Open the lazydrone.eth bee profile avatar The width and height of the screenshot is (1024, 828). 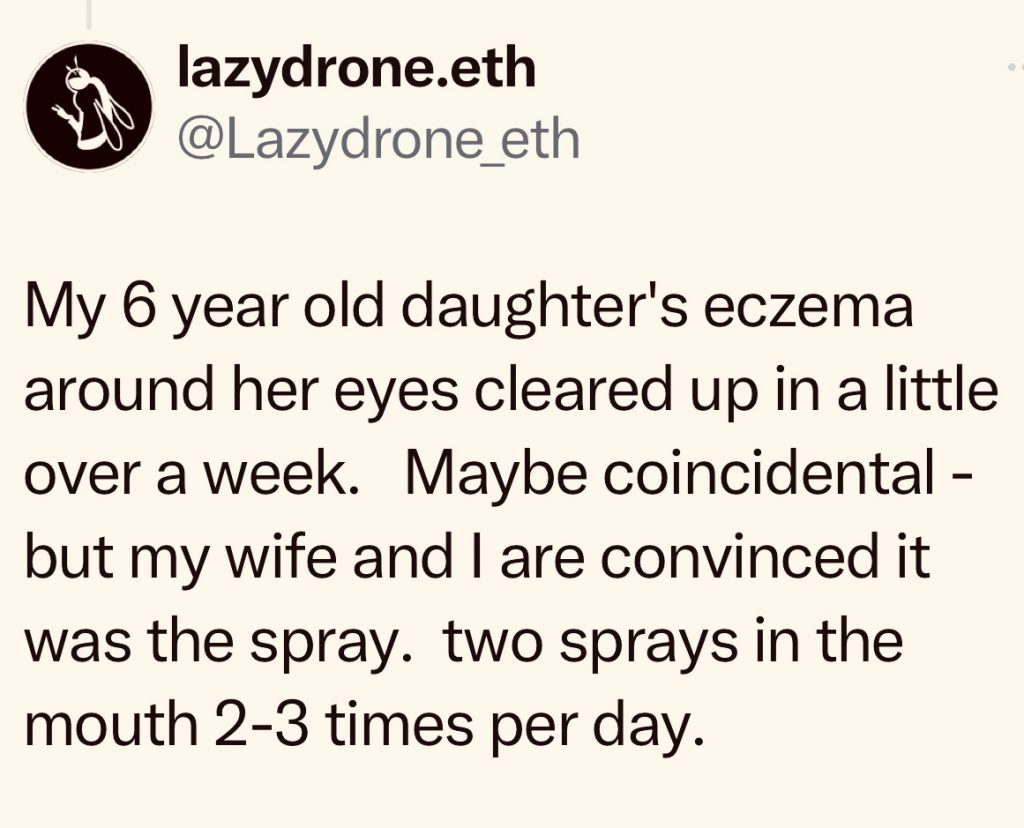point(89,106)
